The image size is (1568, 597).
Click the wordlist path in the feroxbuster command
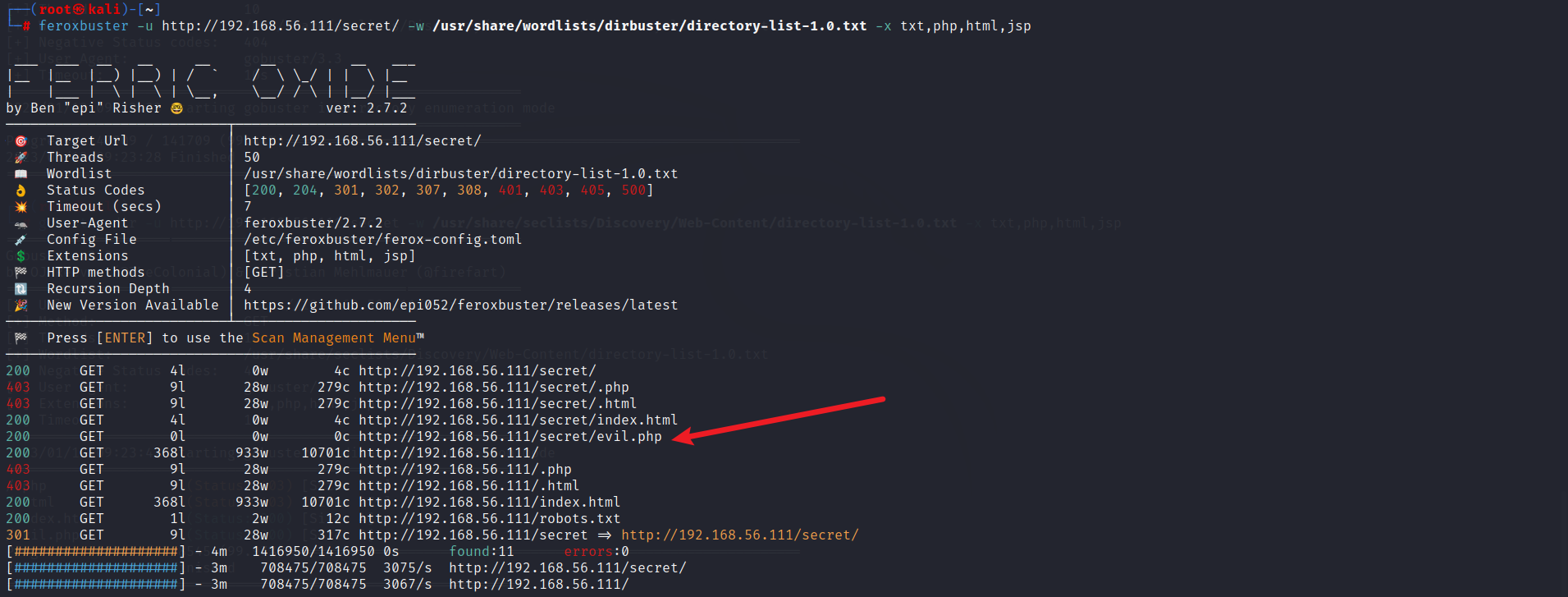[650, 26]
